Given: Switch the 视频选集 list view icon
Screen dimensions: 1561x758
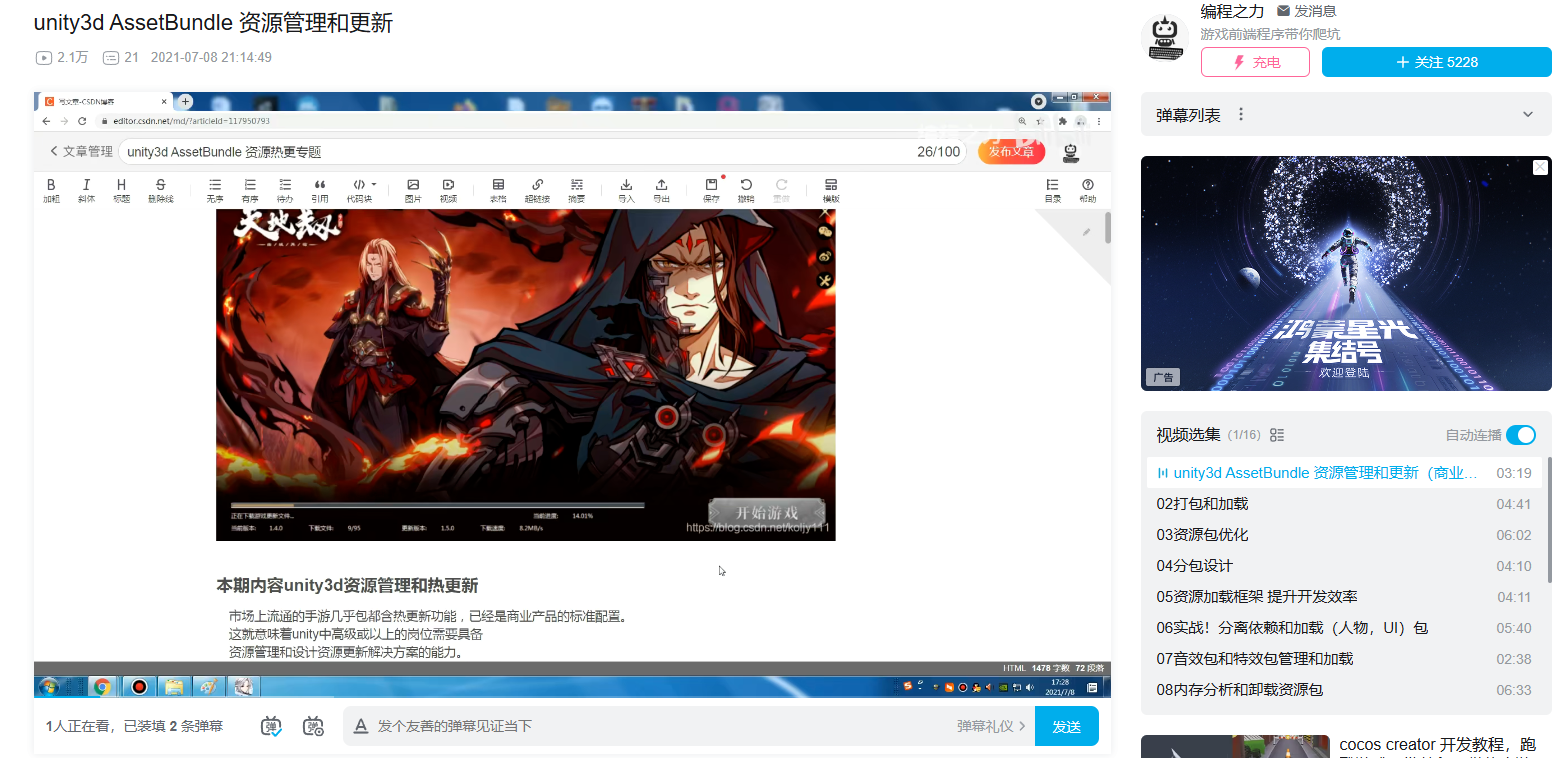Looking at the screenshot, I should coord(1276,435).
